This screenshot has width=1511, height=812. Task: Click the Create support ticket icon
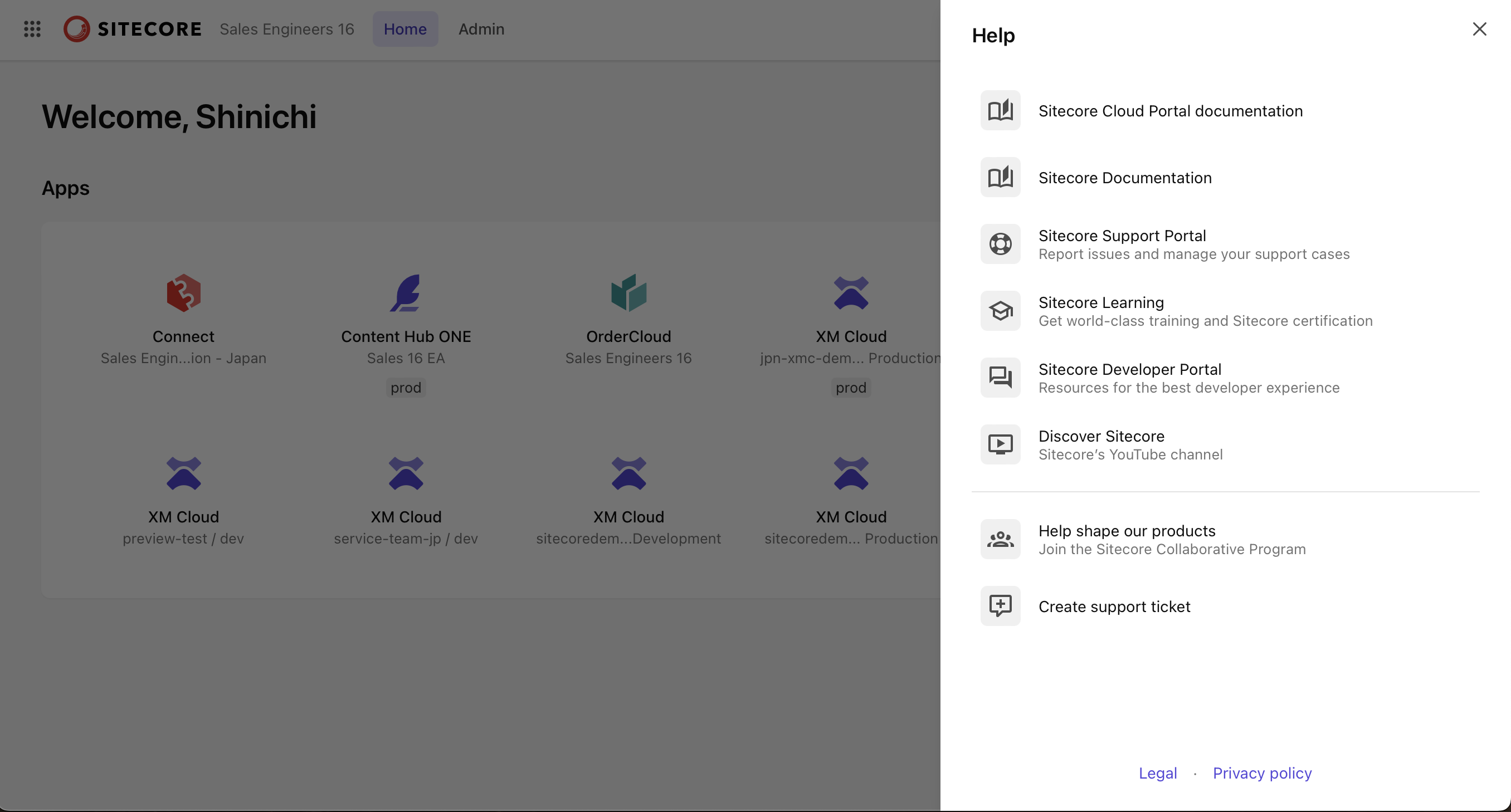pyautogui.click(x=1001, y=605)
